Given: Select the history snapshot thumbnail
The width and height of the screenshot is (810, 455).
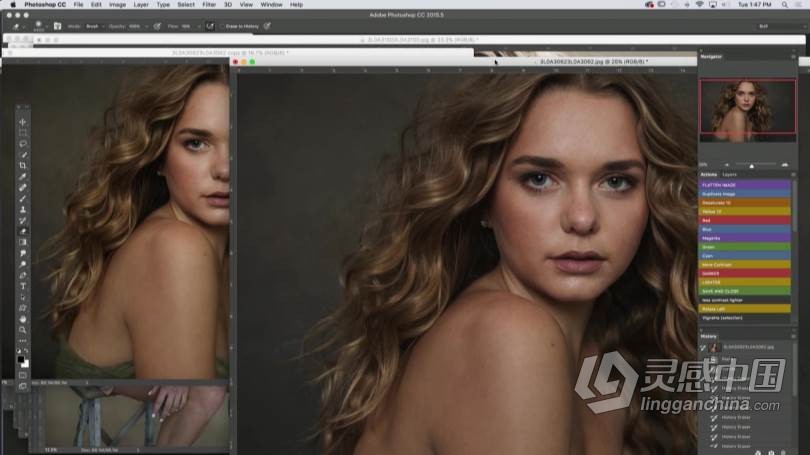Looking at the screenshot, I should (714, 348).
